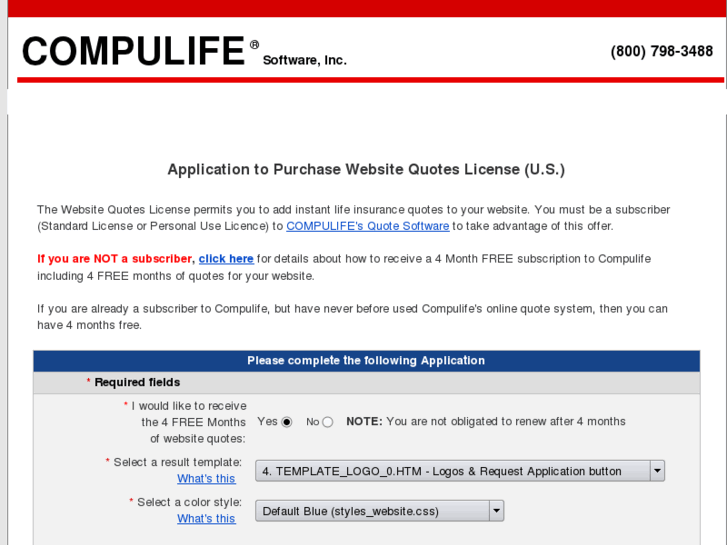Click the NOTE about renewing text
The width and height of the screenshot is (727, 545).
tap(486, 422)
